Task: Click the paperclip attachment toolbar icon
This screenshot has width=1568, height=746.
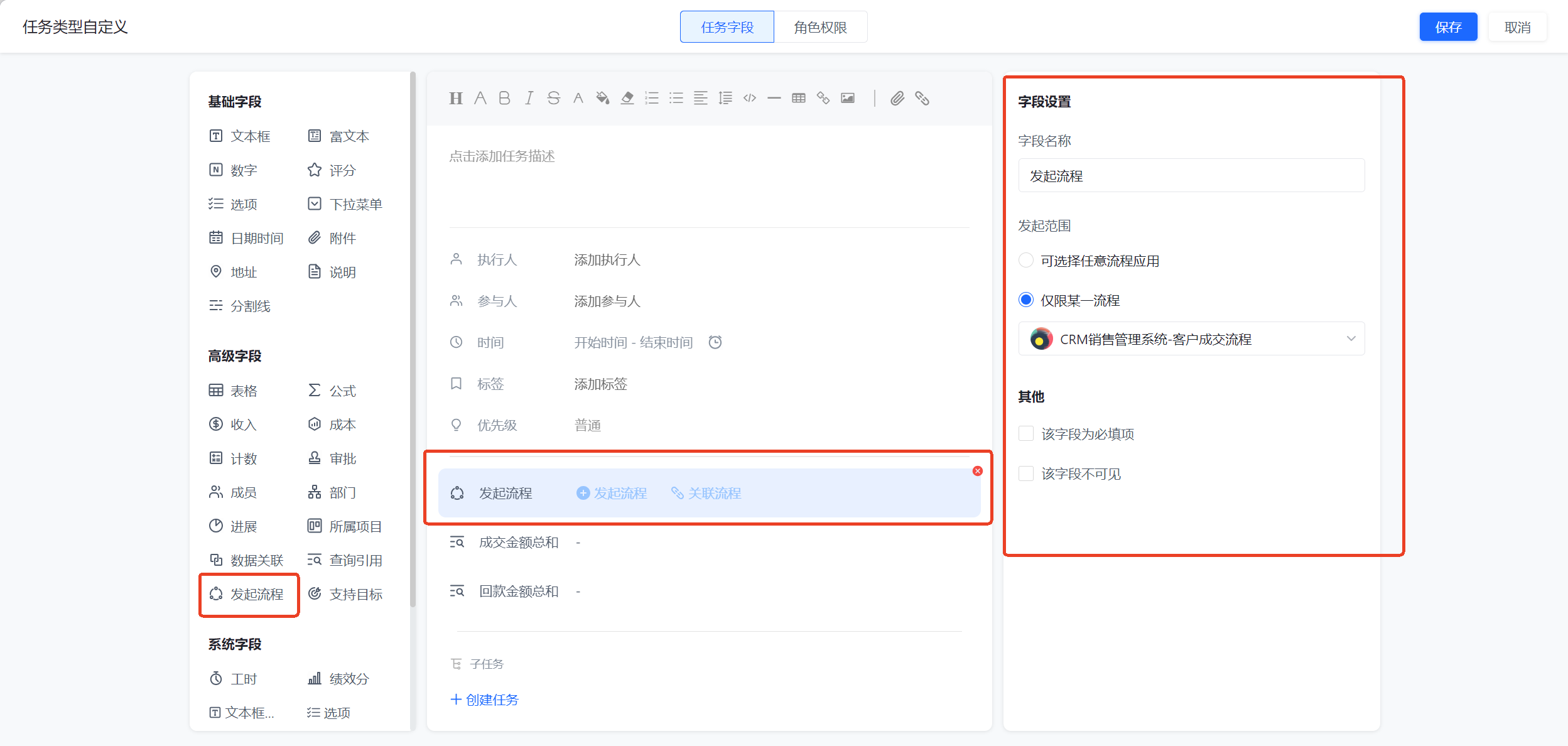Action: point(897,98)
